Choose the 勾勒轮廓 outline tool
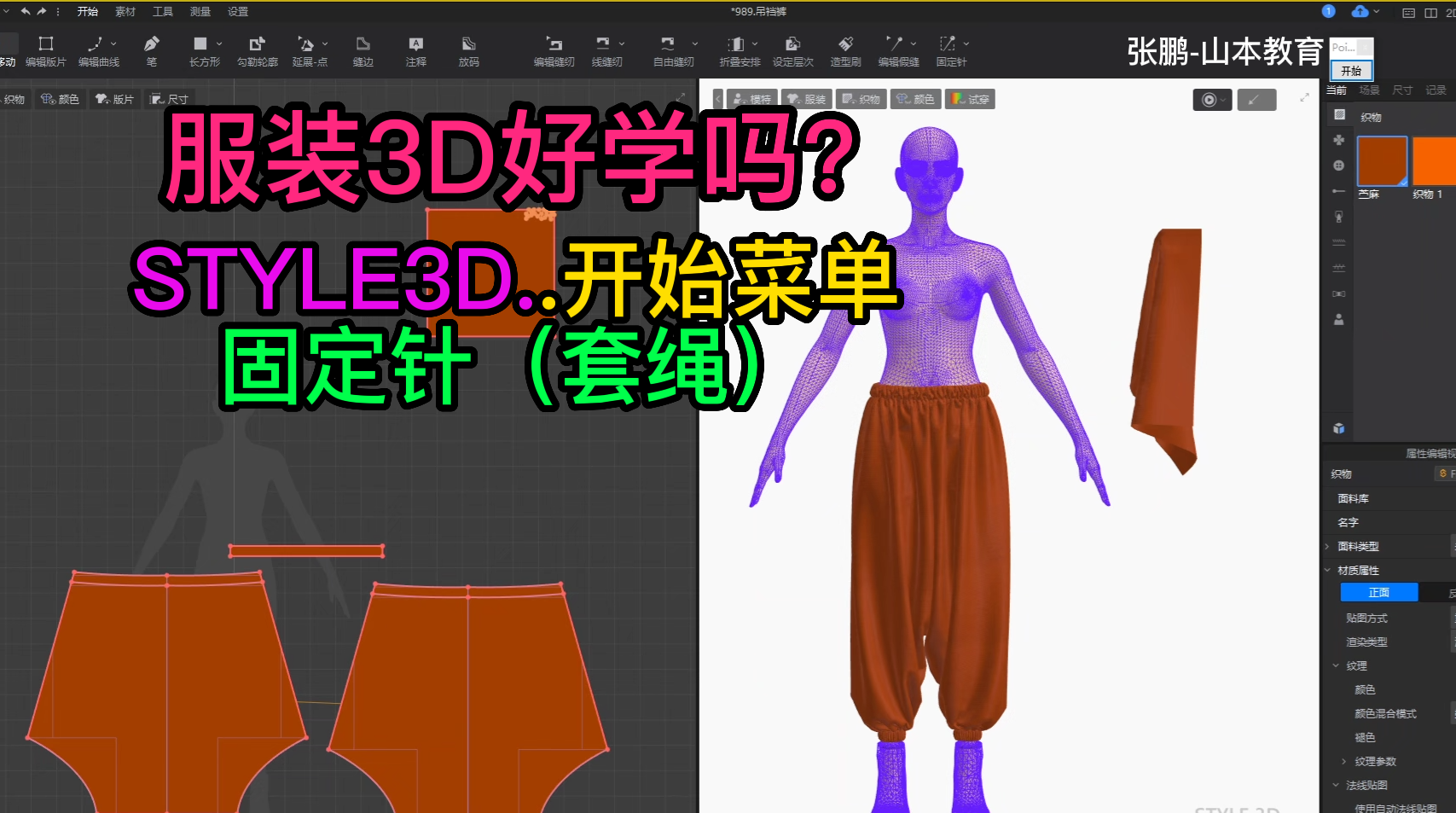This screenshot has height=813, width=1456. click(258, 51)
